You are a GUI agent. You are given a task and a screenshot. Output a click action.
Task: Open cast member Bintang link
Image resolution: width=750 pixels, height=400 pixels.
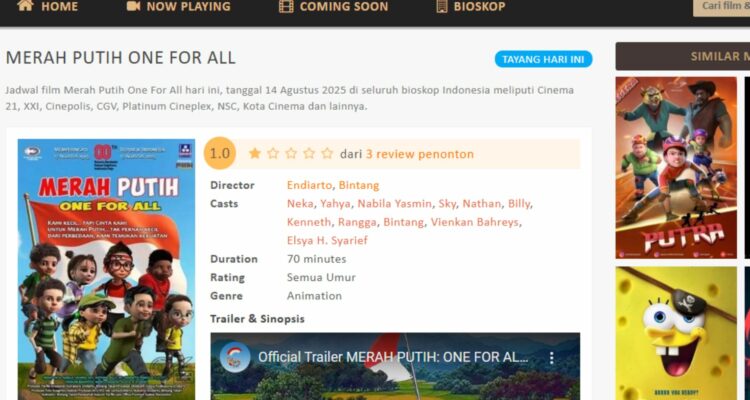point(403,222)
